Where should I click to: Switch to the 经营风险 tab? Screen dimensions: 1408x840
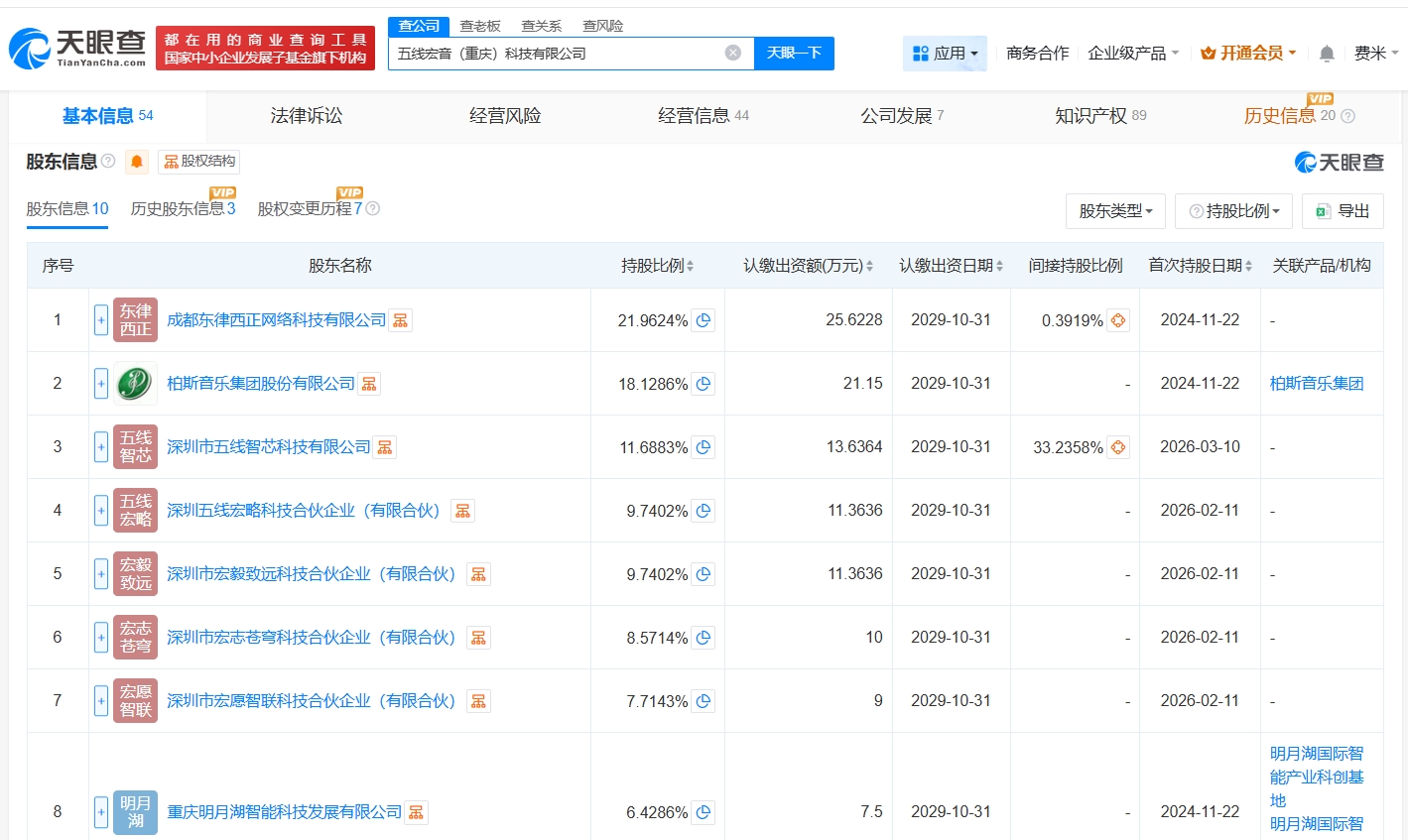(505, 116)
